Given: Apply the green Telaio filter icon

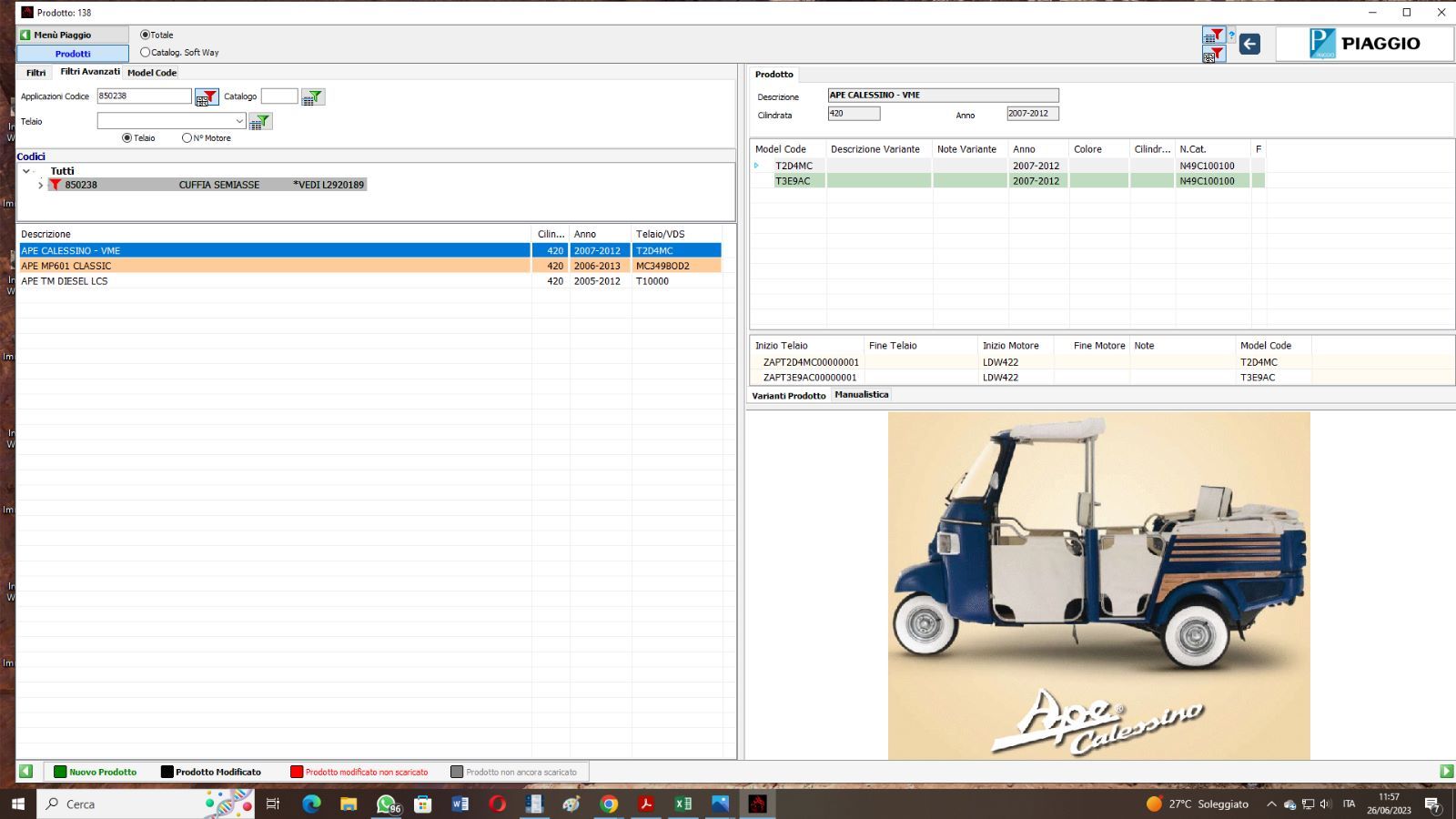Looking at the screenshot, I should [260, 121].
